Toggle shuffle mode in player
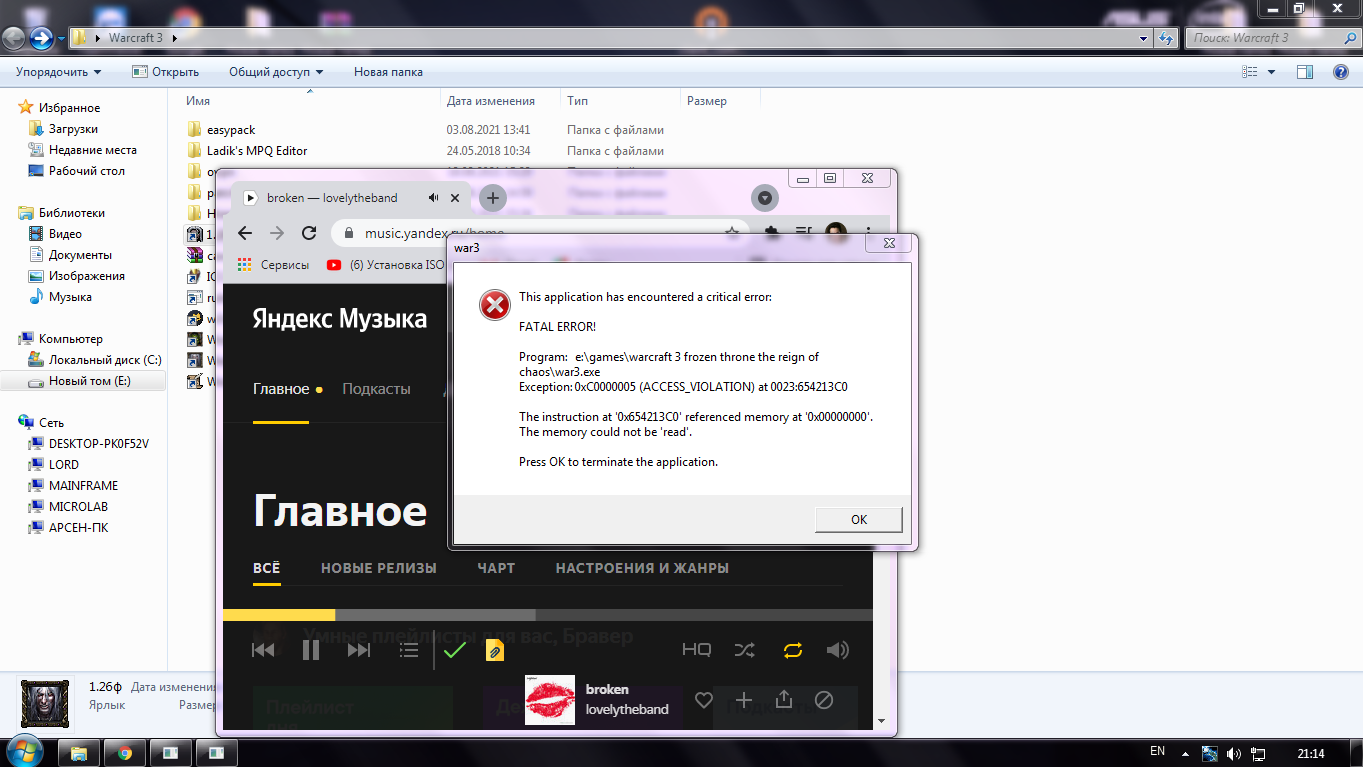This screenshot has width=1363, height=767. point(745,650)
